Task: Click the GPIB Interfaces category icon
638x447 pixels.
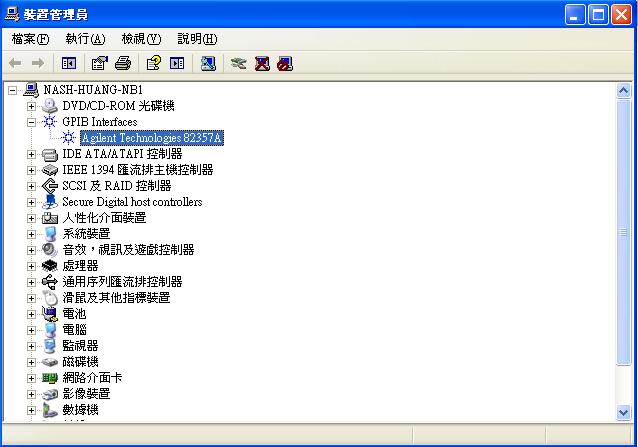Action: click(50, 122)
